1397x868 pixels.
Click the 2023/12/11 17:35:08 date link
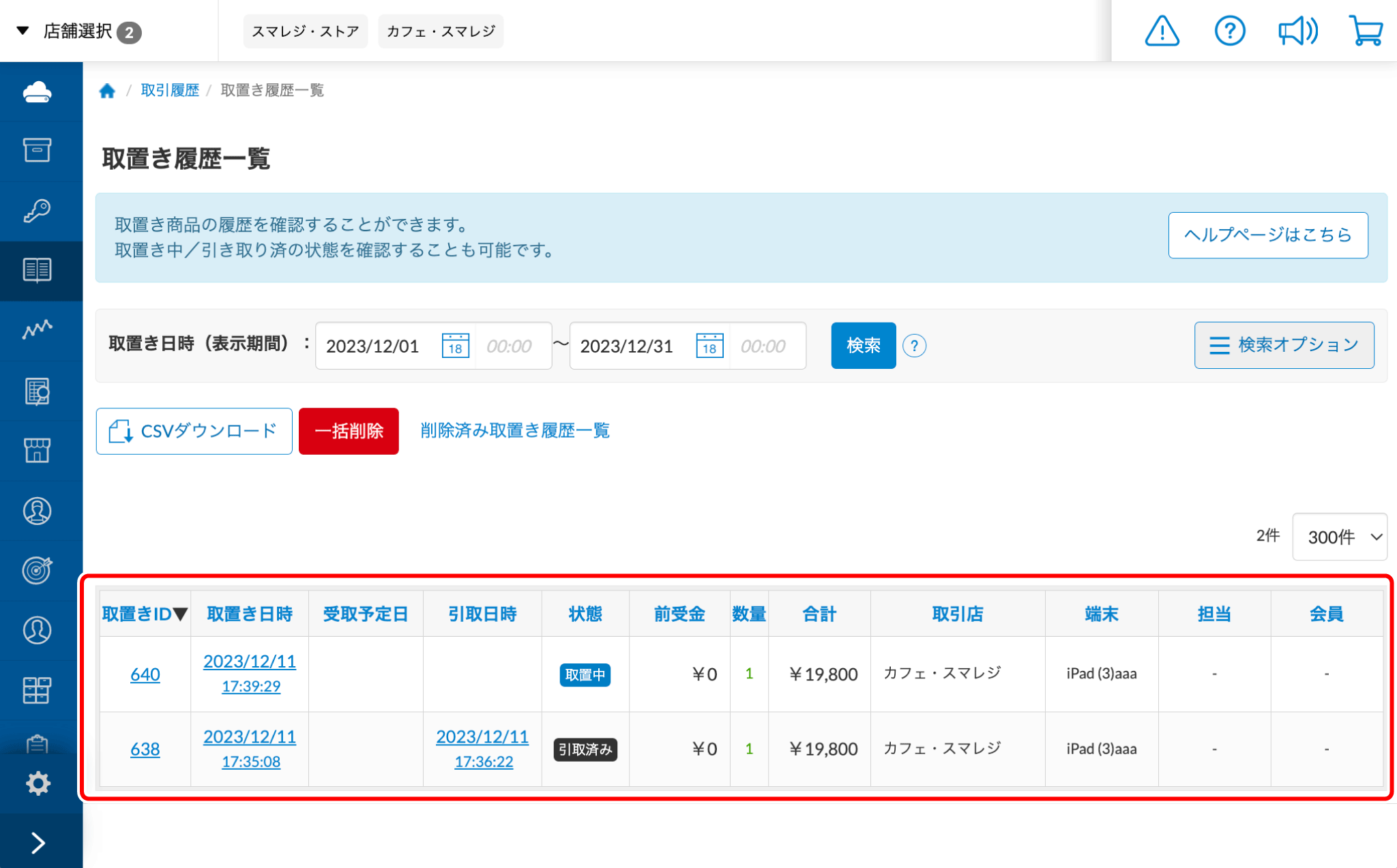coord(250,749)
